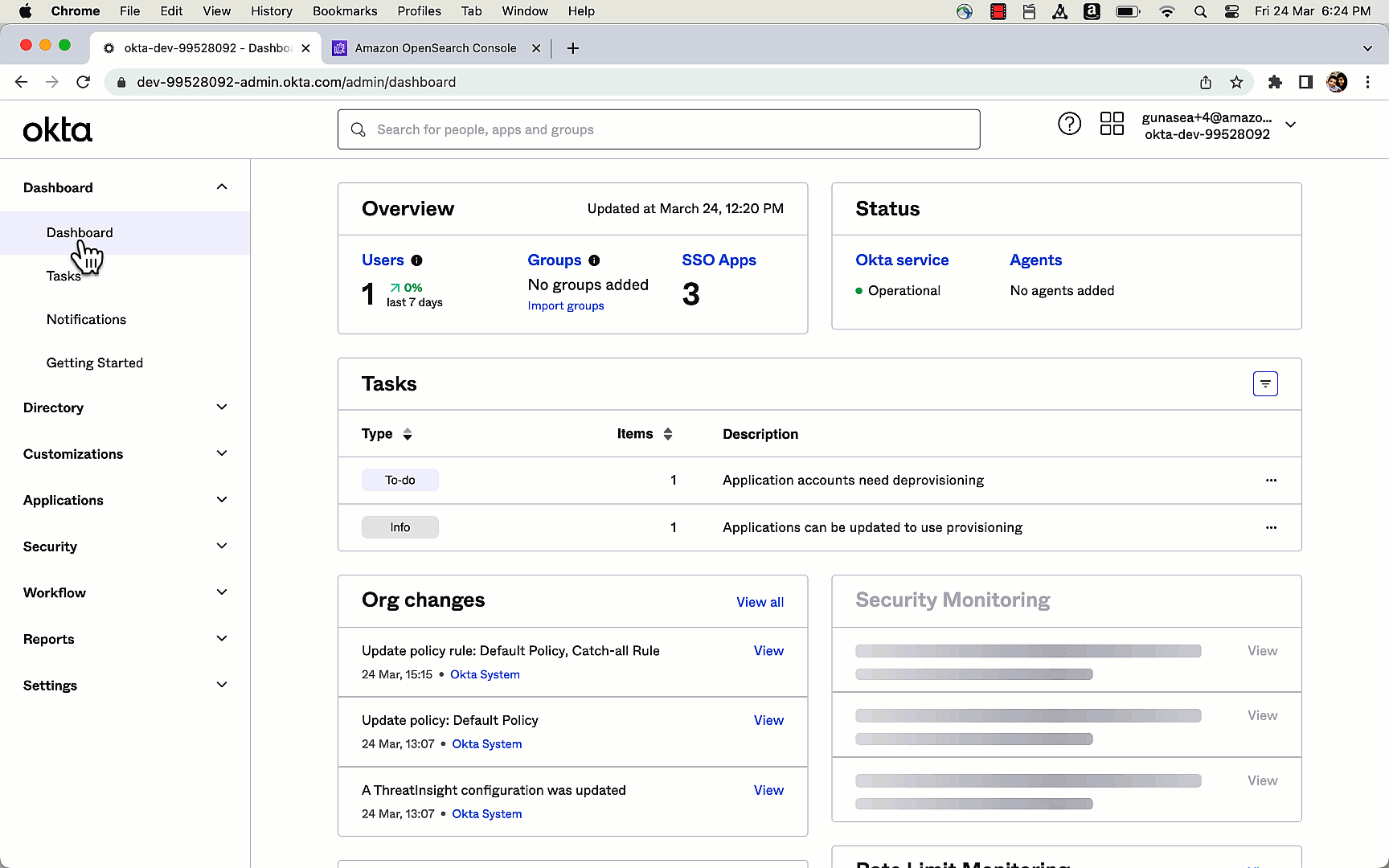Open the SSO Apps link

719,260
